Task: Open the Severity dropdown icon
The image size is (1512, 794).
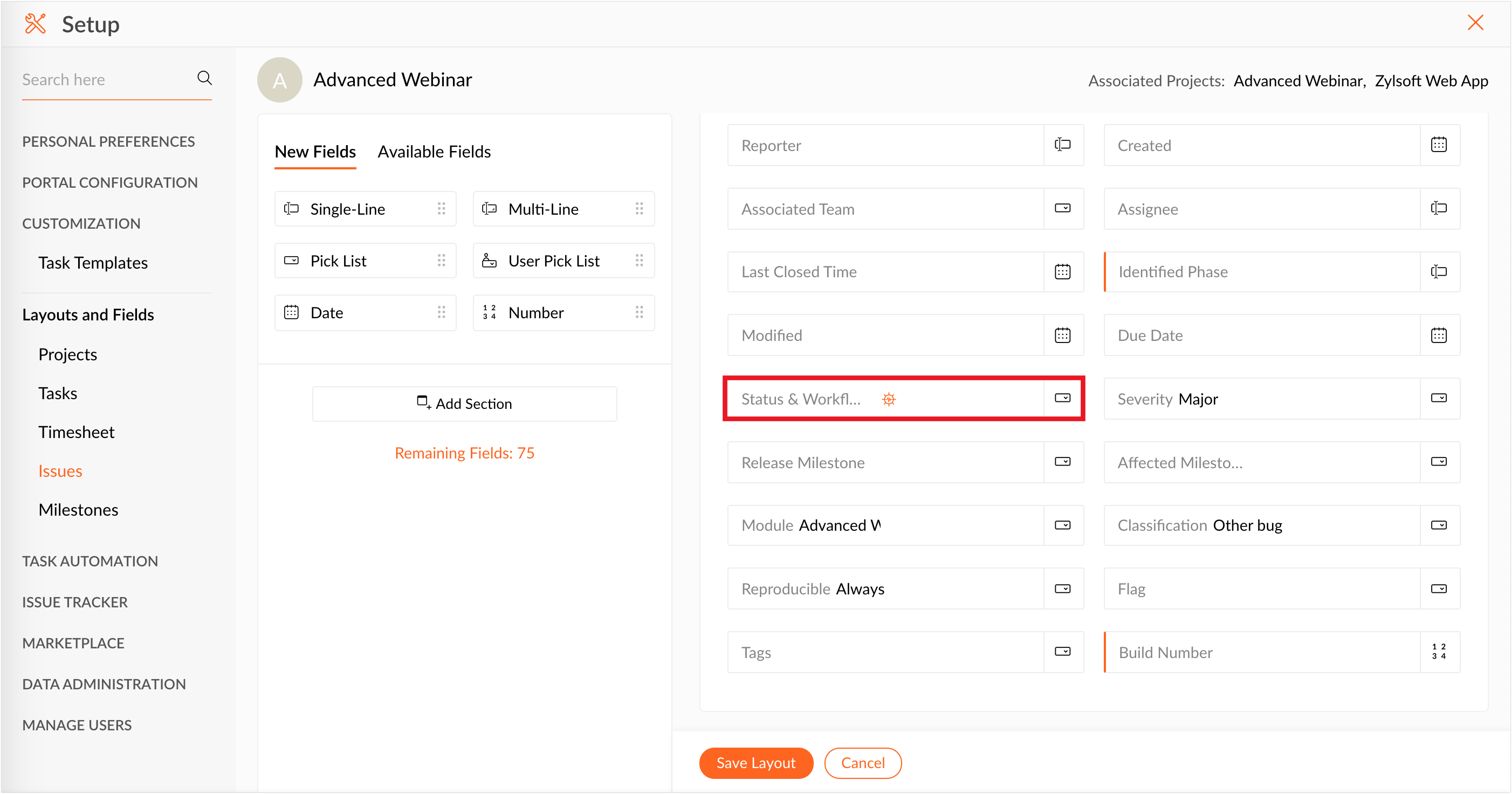Action: pos(1439,399)
